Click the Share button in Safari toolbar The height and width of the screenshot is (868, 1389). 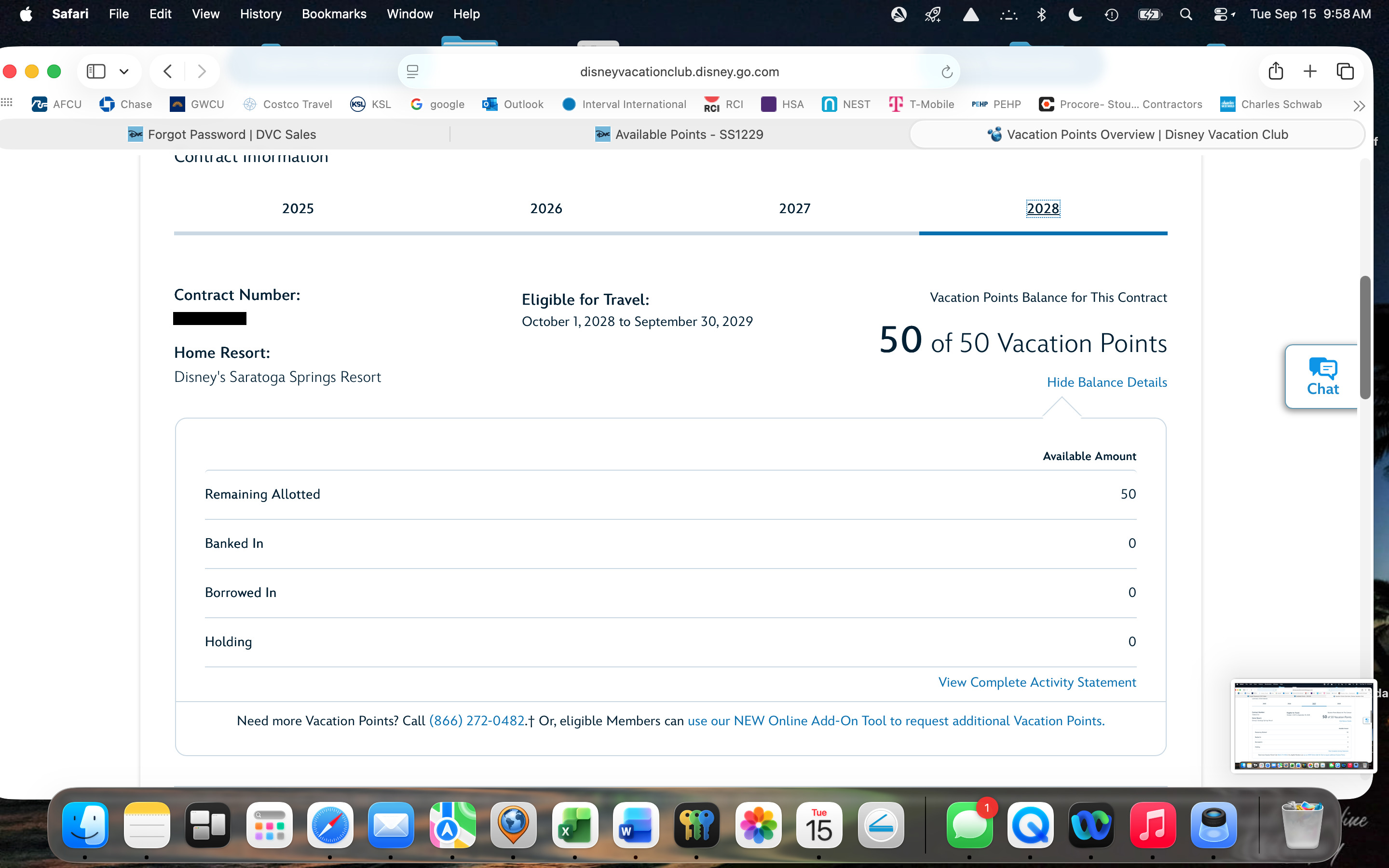pyautogui.click(x=1275, y=70)
